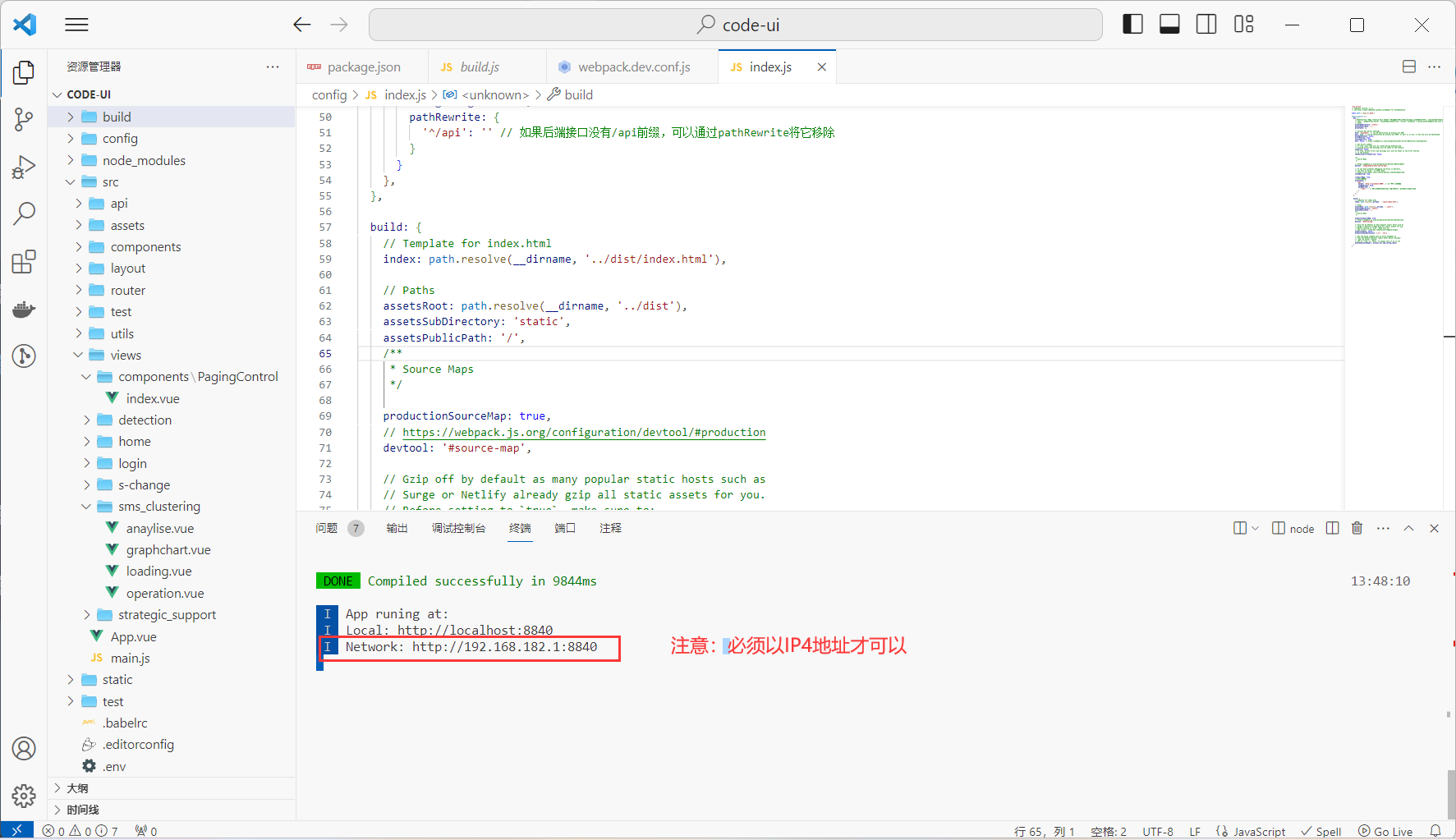The image size is (1456, 840).
Task: Collapse the views folder
Action: pos(172,355)
